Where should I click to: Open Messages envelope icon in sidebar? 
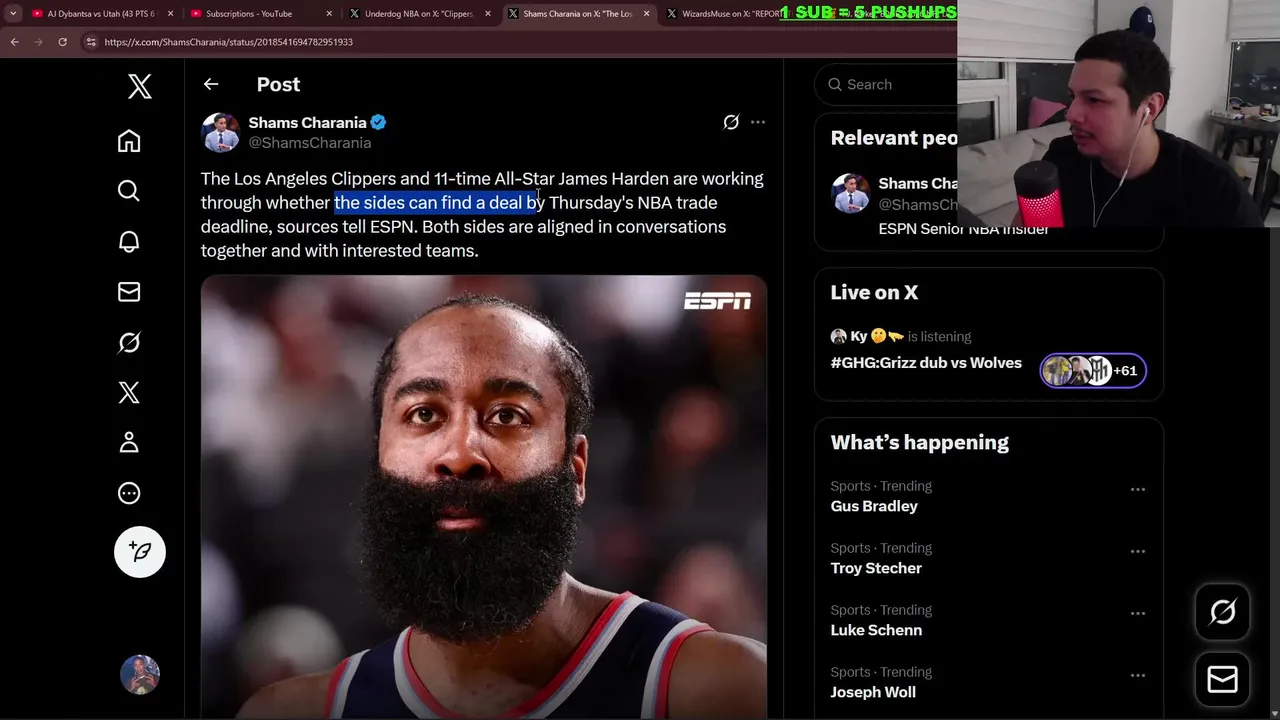point(129,292)
